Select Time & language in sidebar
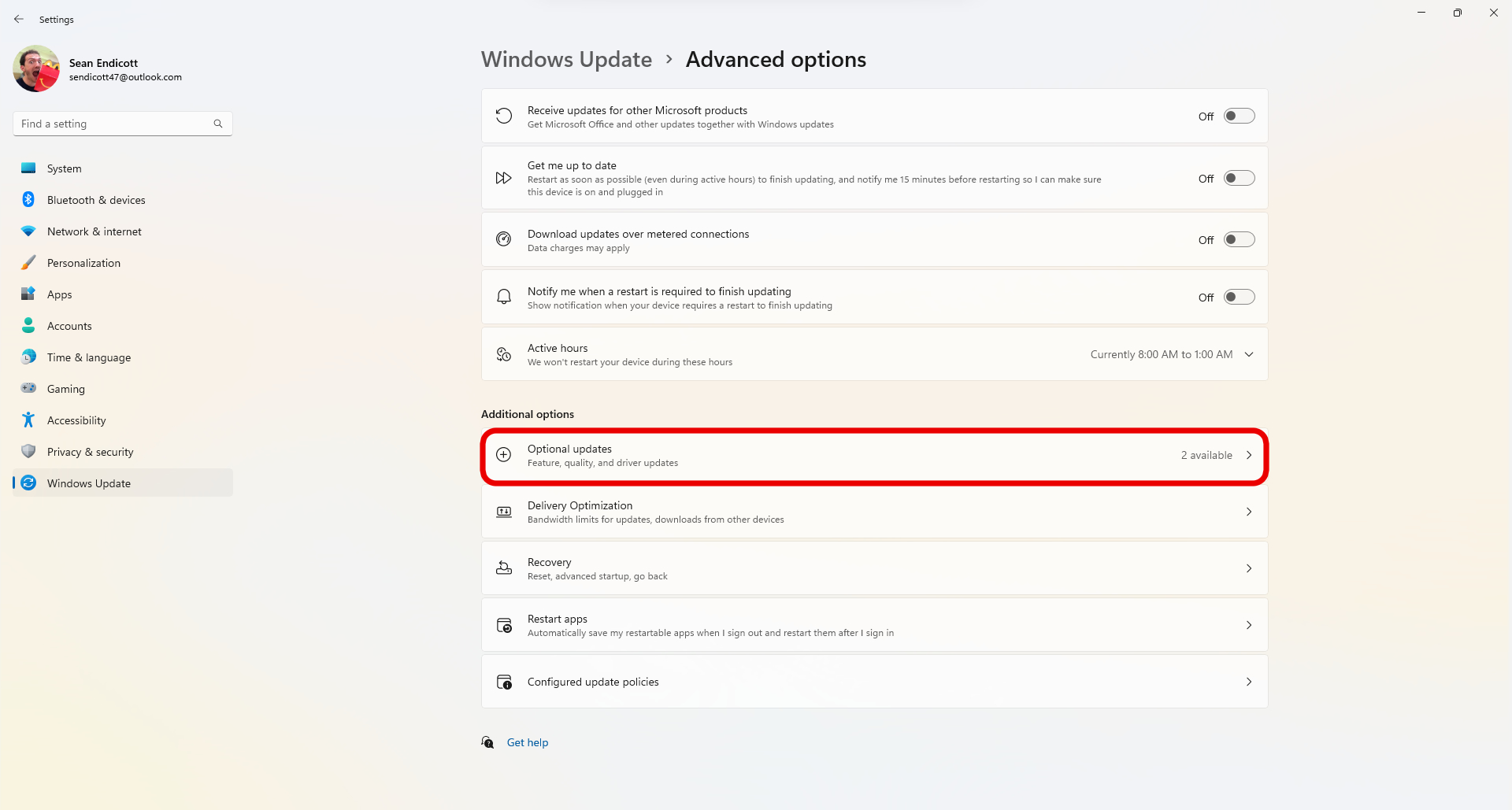The height and width of the screenshot is (810, 1512). 89,357
